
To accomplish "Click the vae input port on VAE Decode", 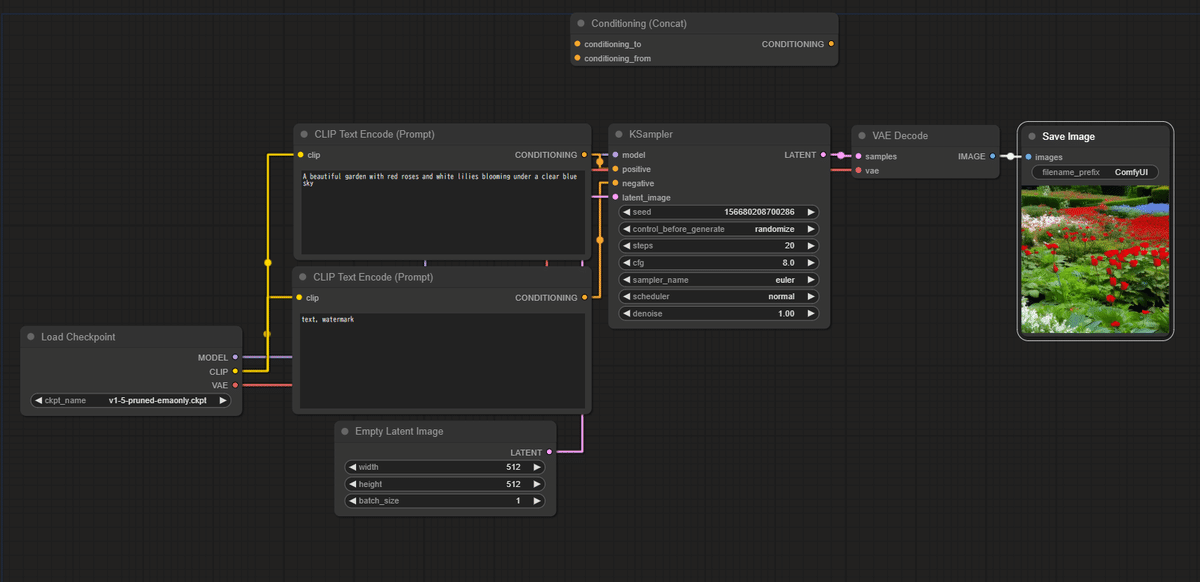I will click(859, 171).
